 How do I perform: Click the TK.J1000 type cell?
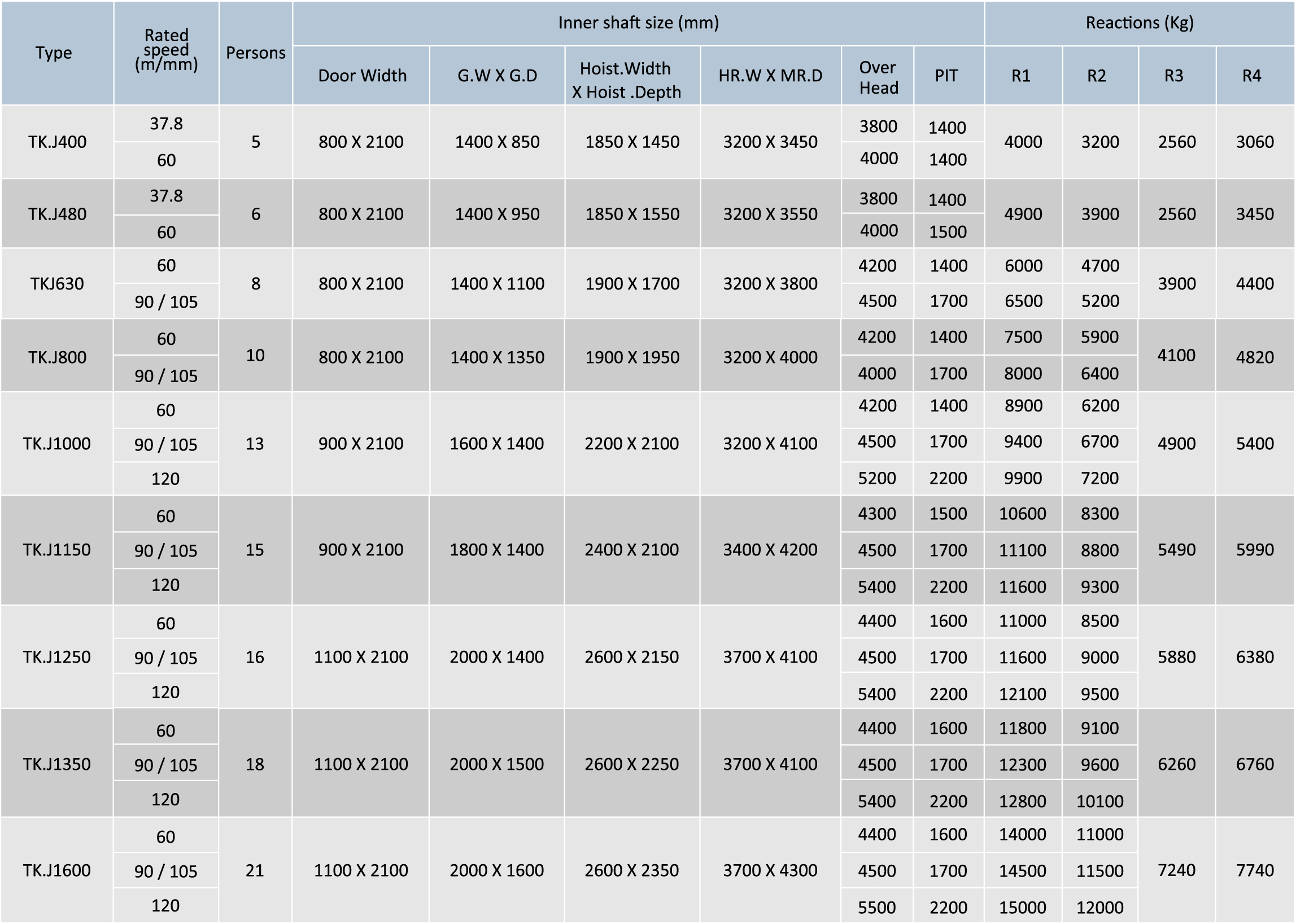pyautogui.click(x=56, y=444)
